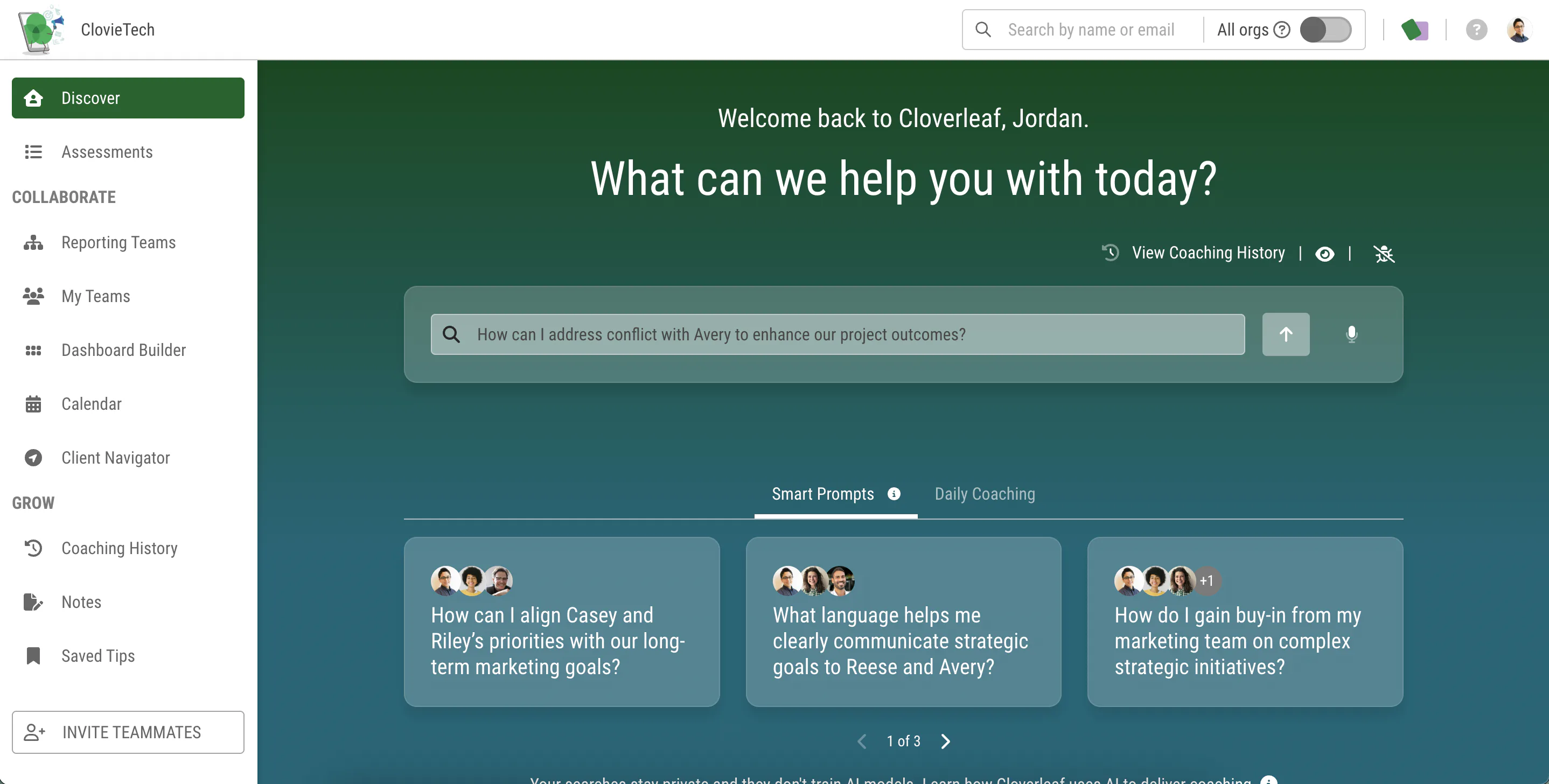Submit the question with the up arrow button

click(x=1286, y=334)
